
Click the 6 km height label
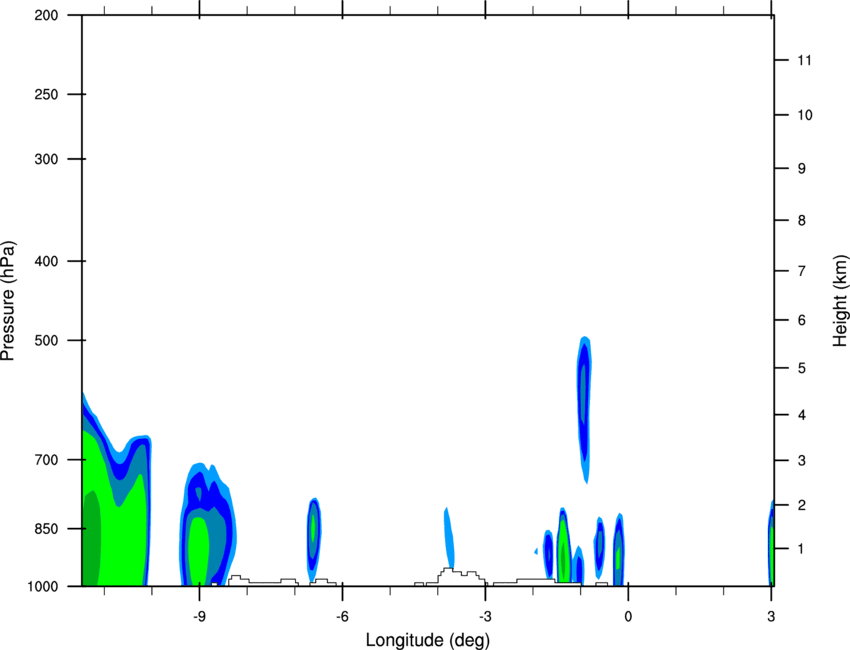tap(802, 320)
